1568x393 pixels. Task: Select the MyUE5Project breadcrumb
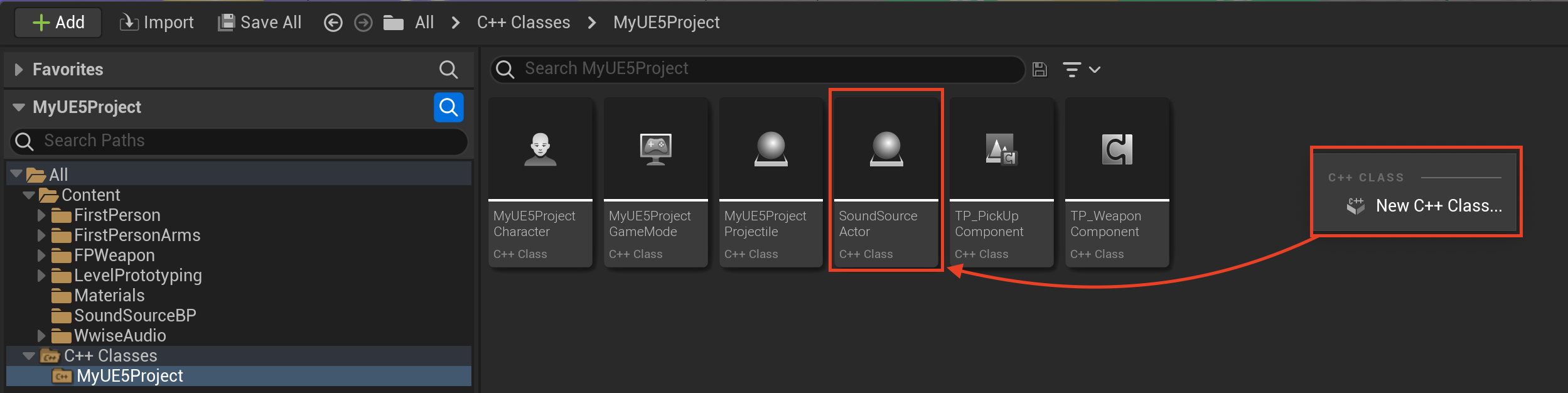tap(667, 23)
